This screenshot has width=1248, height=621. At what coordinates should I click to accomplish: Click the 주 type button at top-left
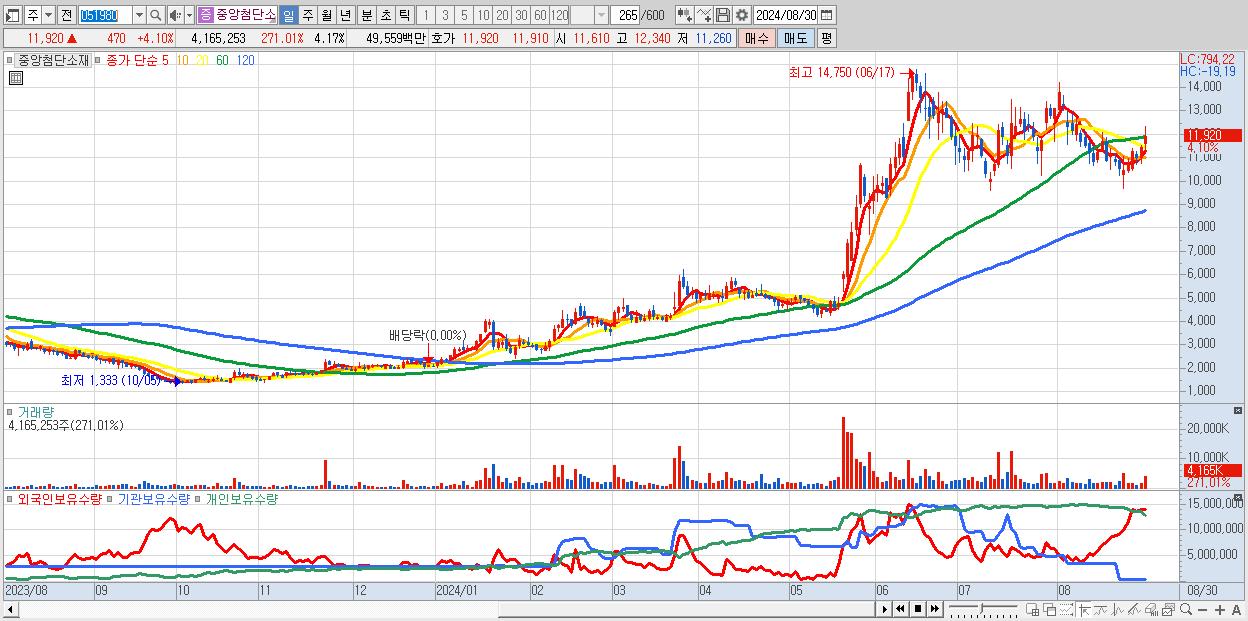(x=33, y=15)
